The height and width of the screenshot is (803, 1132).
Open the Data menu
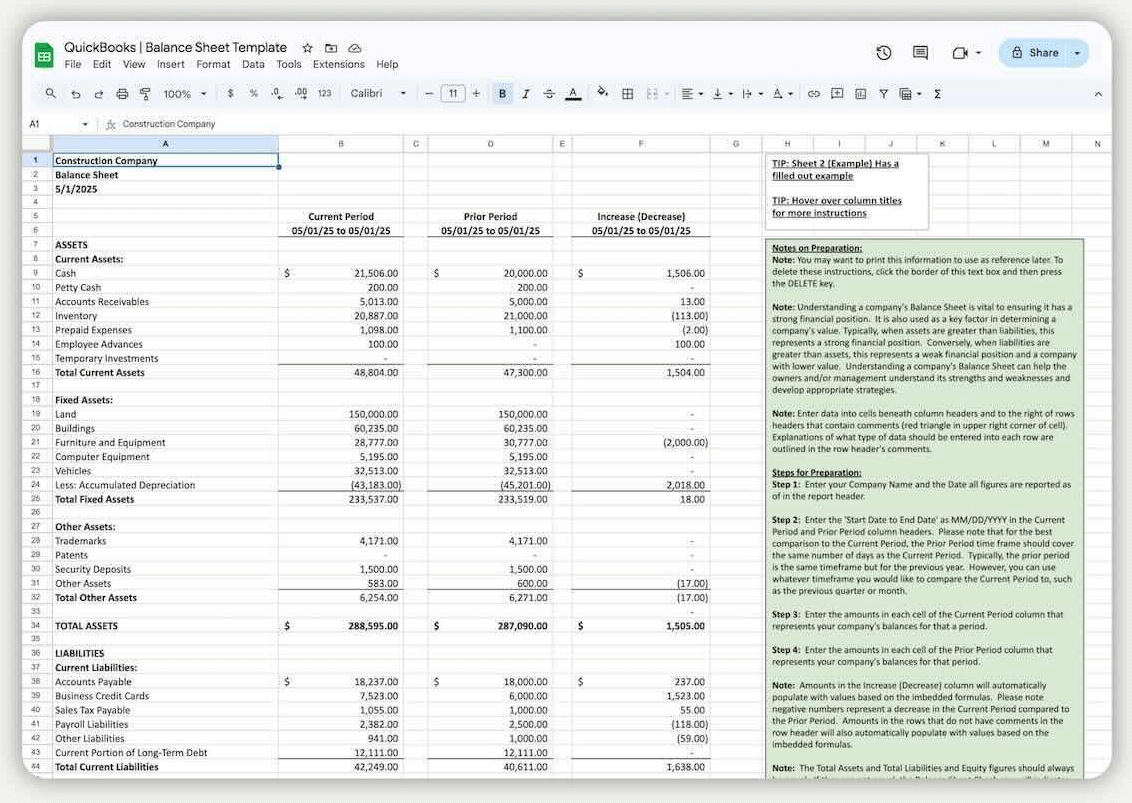point(253,64)
